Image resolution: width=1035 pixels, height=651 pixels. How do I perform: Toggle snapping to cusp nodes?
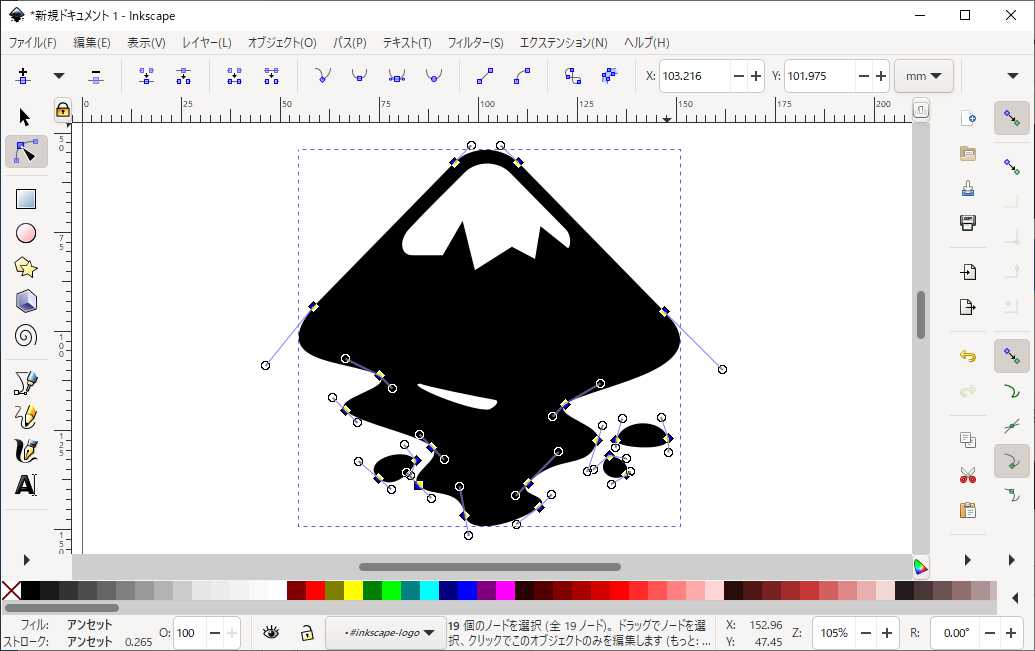click(x=1012, y=461)
